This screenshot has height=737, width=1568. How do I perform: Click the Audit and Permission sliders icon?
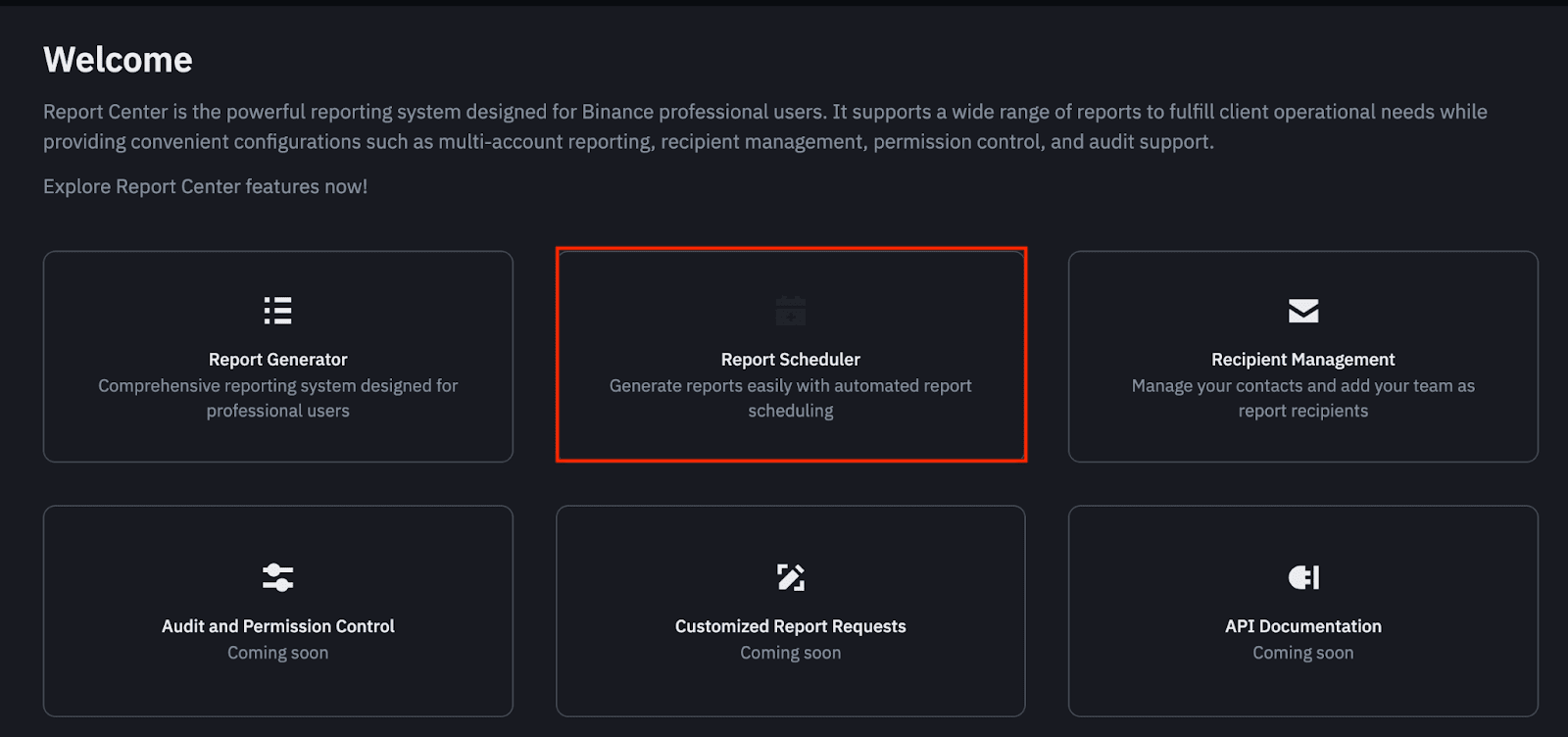(x=277, y=577)
